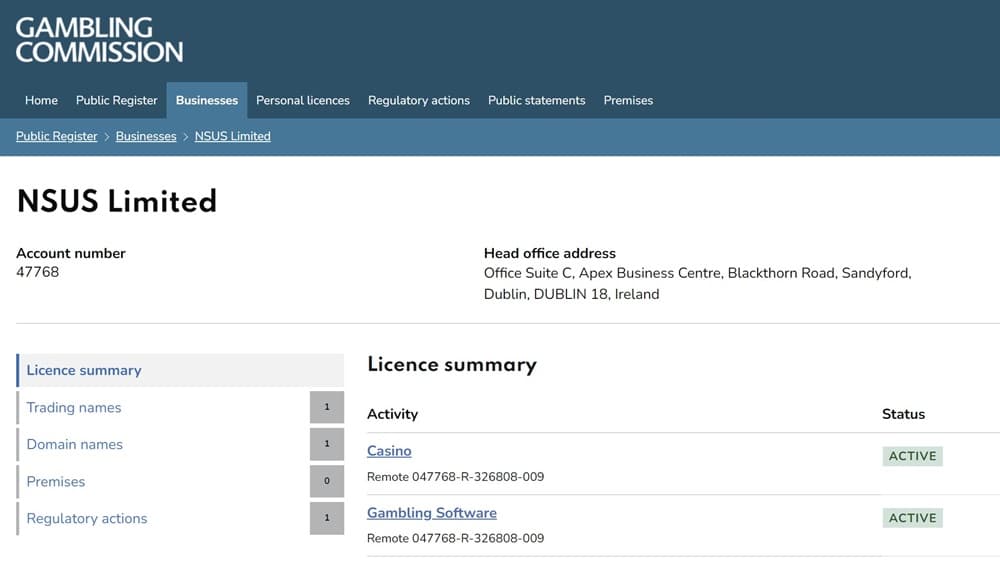Open the Gambling Software activity link
Viewport: 1000px width, 564px height.
coord(432,513)
